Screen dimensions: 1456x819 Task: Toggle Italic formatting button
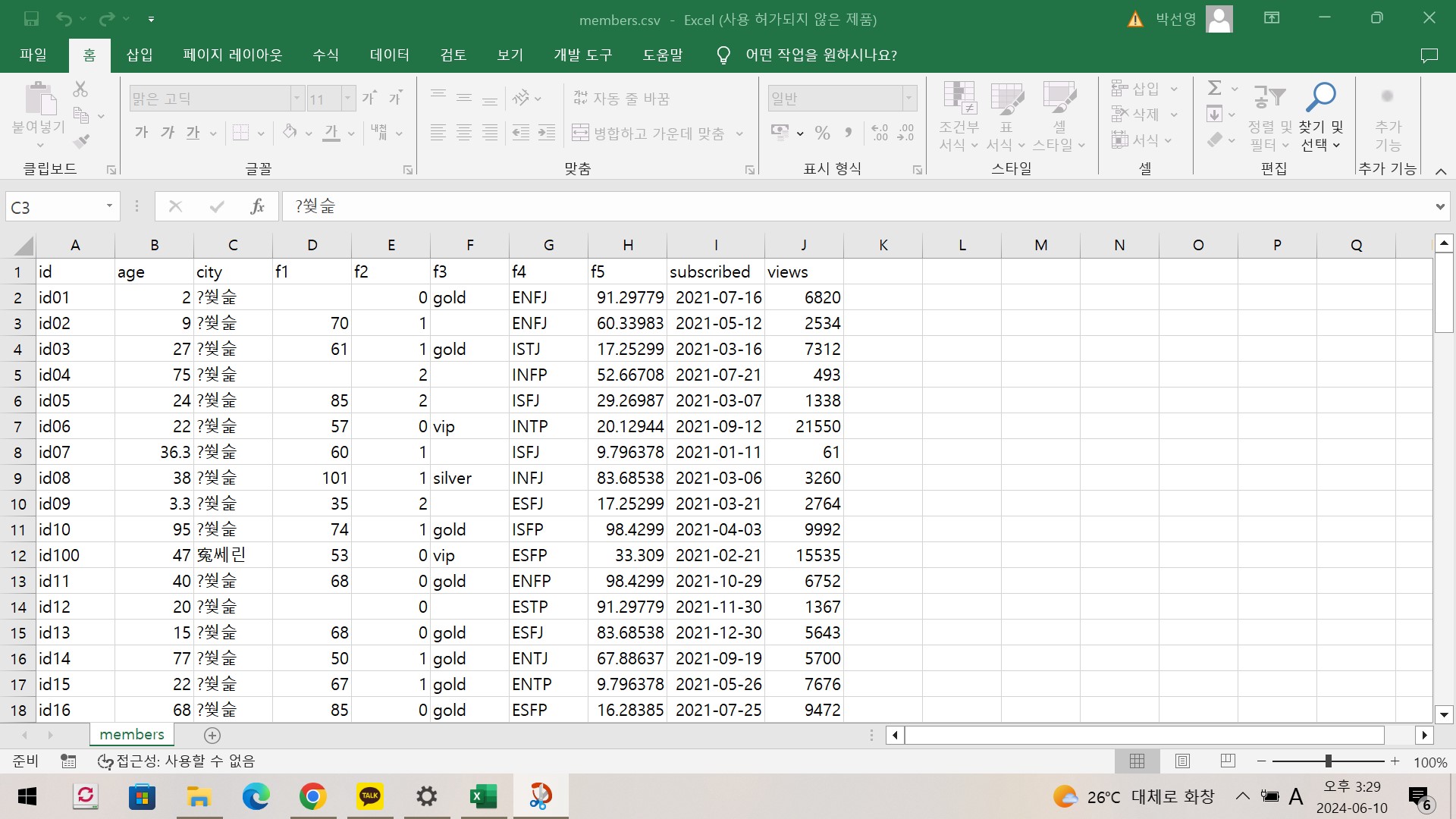point(167,133)
